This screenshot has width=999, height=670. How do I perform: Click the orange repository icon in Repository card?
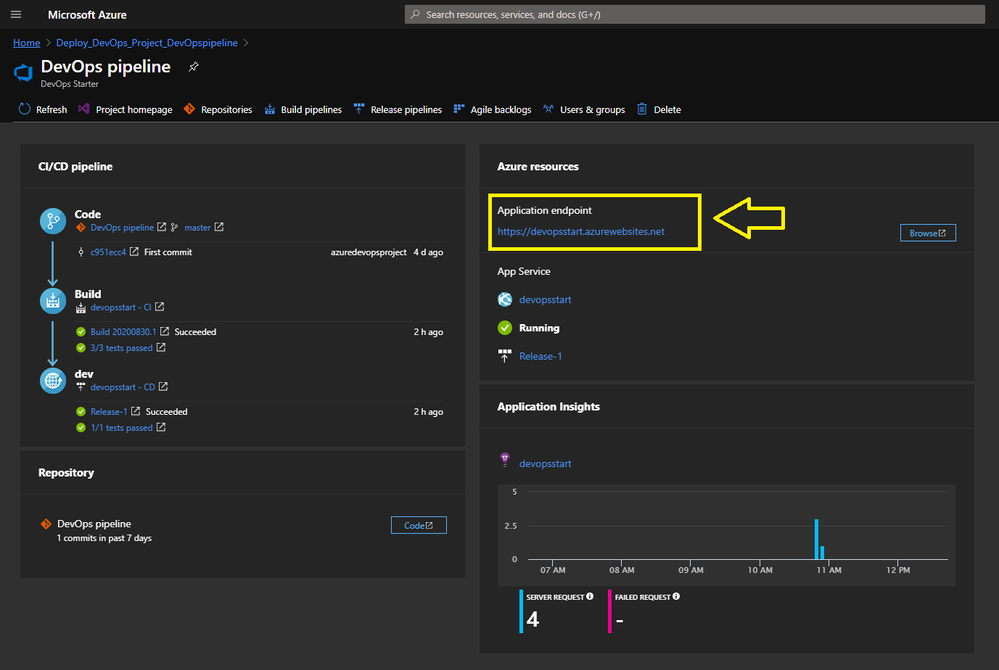(46, 524)
